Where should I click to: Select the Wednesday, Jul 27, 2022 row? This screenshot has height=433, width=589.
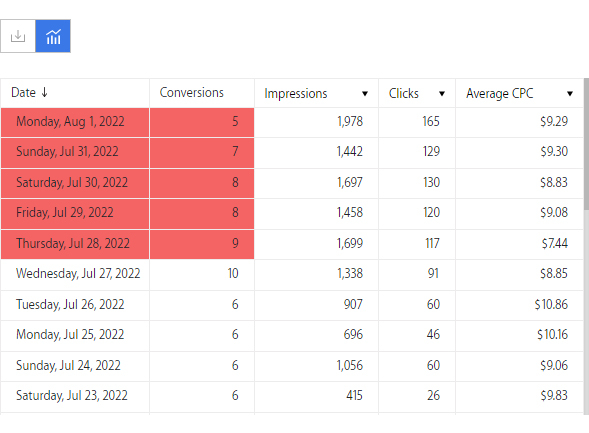[x=292, y=274]
